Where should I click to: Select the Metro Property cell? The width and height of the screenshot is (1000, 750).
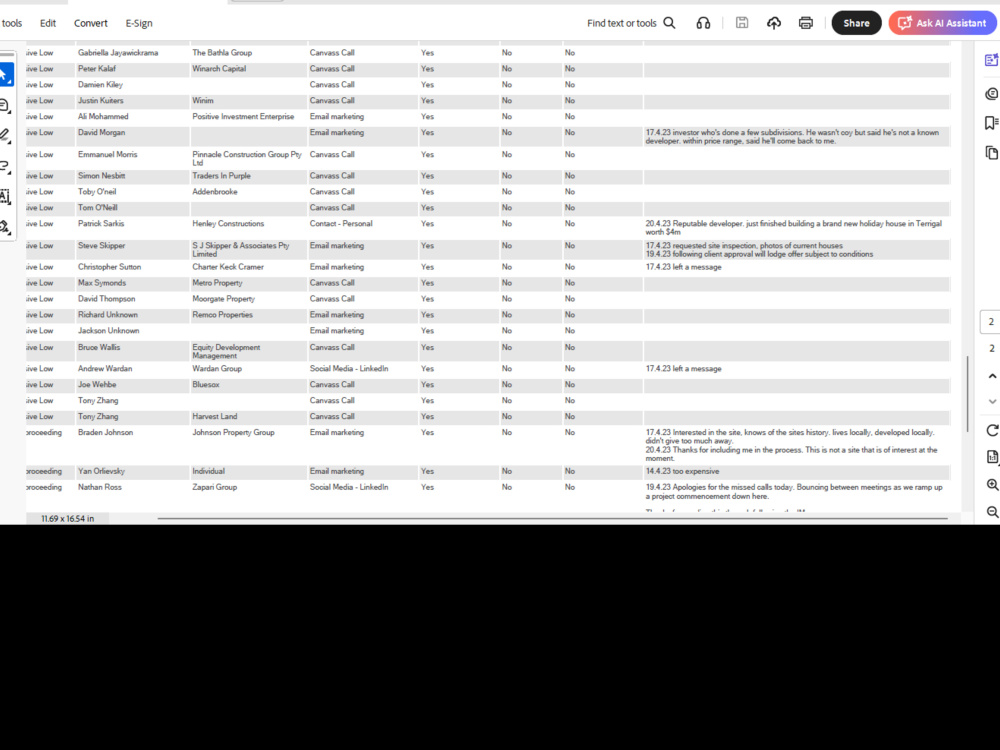217,283
